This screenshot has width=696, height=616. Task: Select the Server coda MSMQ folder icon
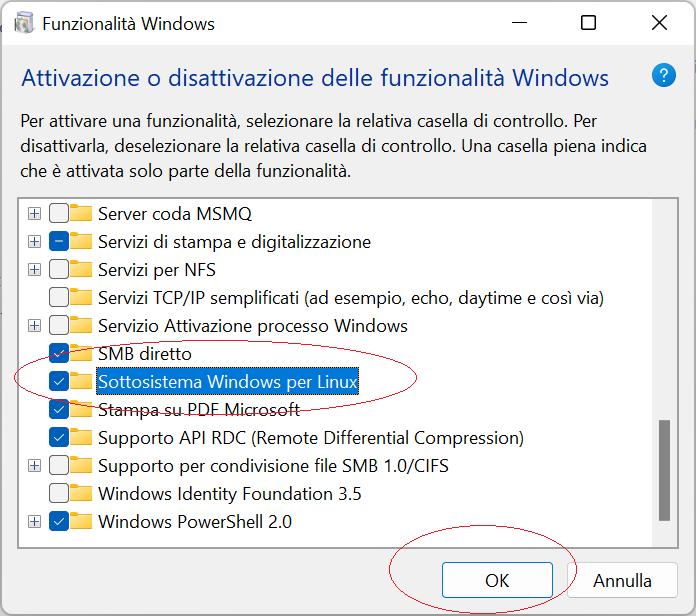point(81,213)
